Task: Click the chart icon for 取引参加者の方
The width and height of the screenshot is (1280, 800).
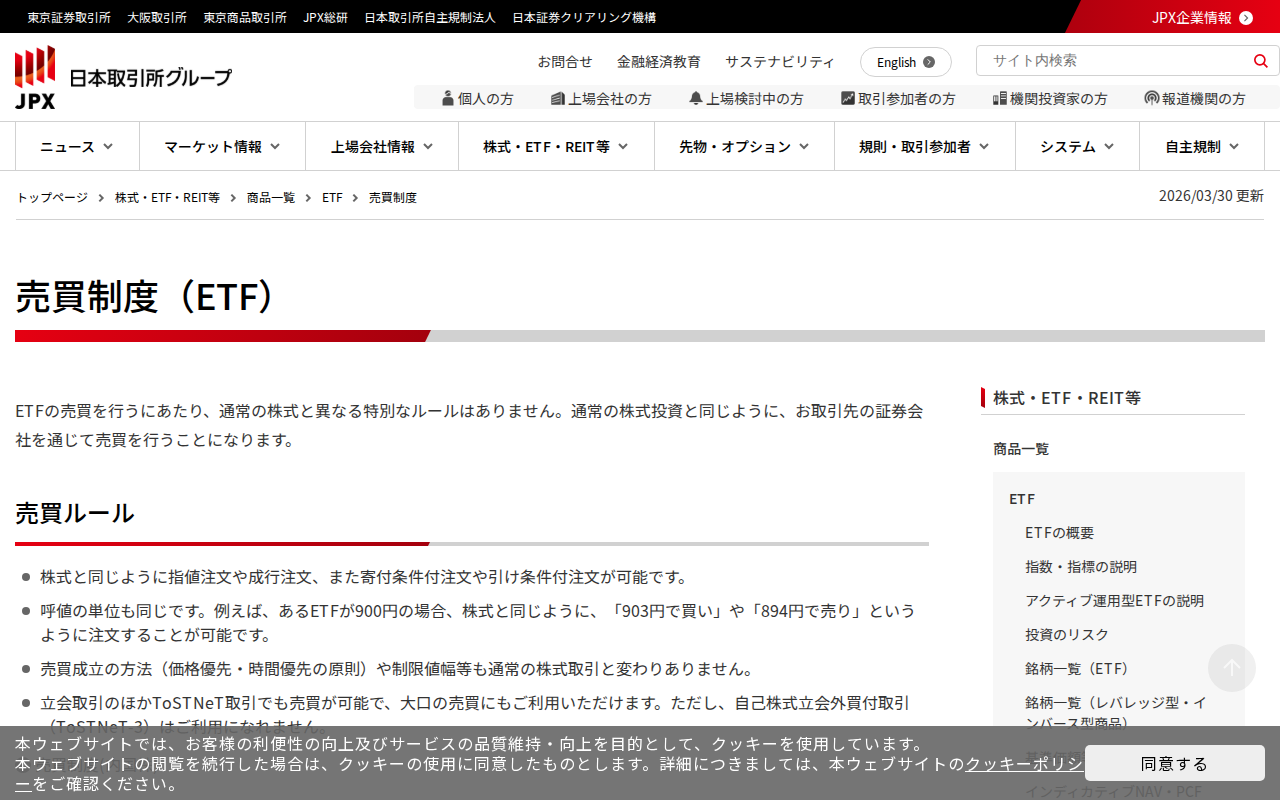Action: [x=848, y=98]
